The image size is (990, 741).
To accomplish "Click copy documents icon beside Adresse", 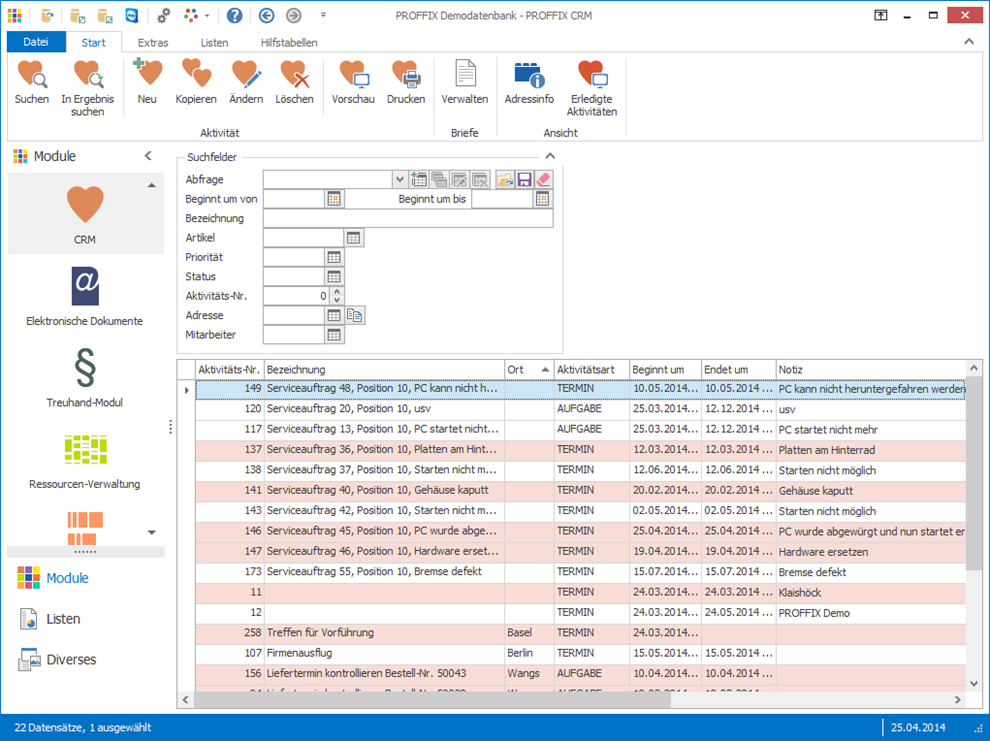I will (x=355, y=316).
